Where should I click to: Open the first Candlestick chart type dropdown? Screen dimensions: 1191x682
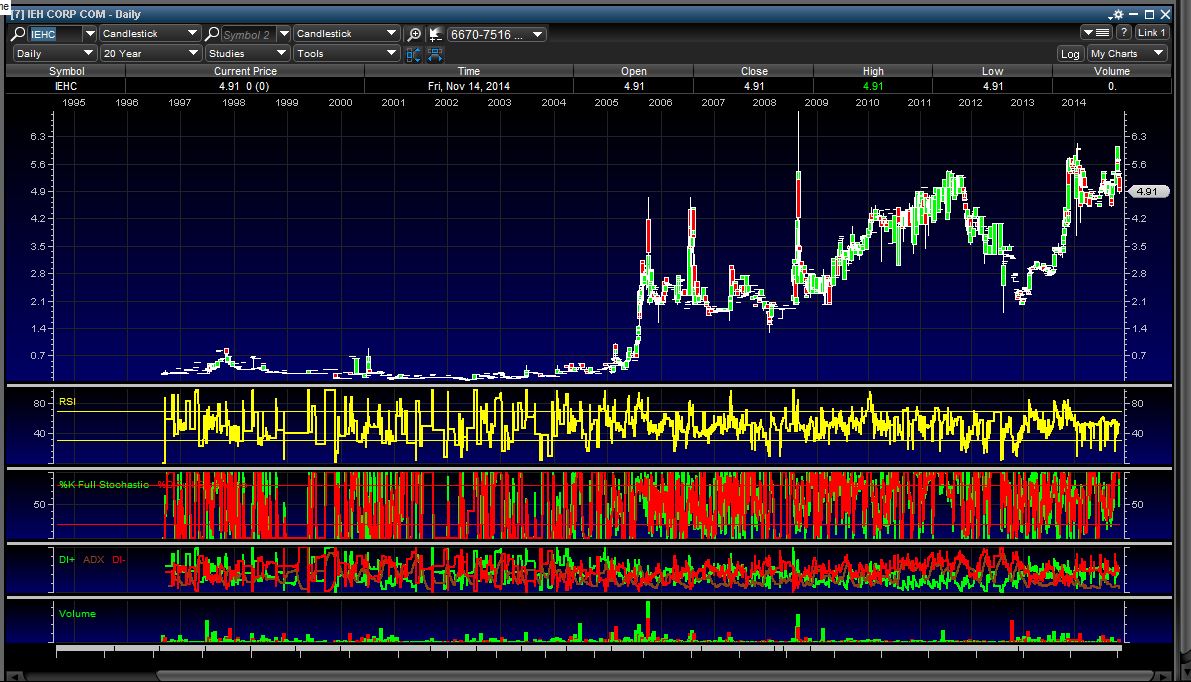click(151, 34)
